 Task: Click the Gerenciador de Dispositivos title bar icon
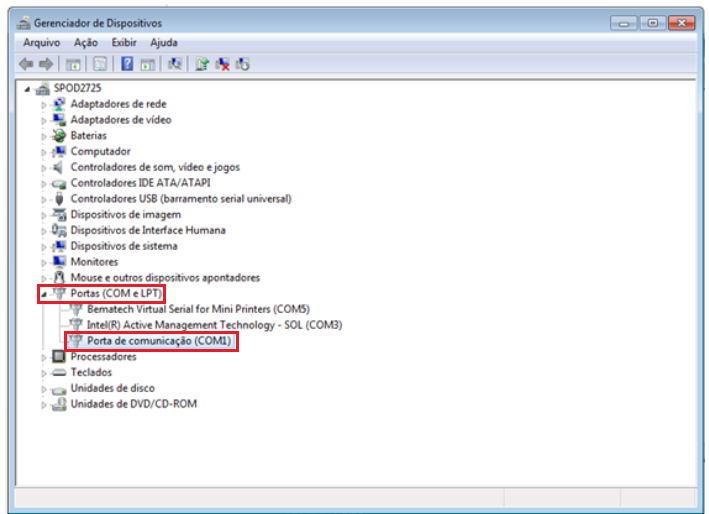tap(24, 23)
